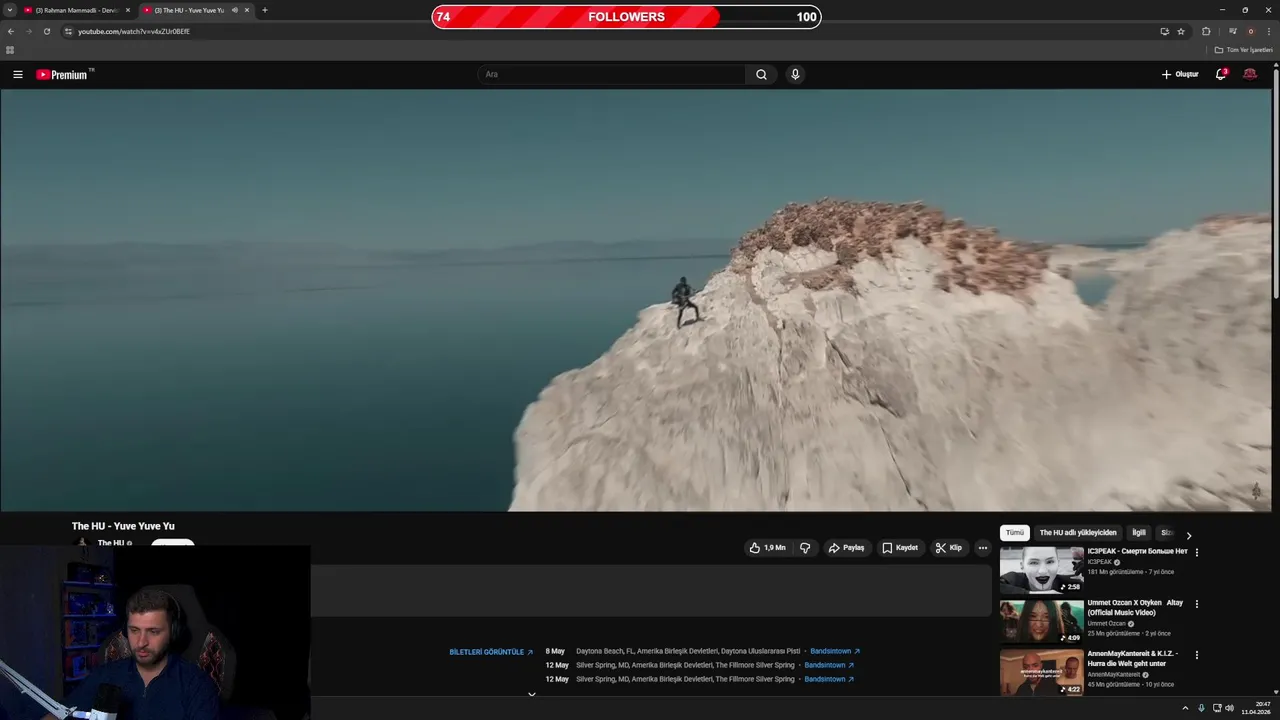1280x720 pixels.
Task: Reload the current page
Action: [46, 31]
